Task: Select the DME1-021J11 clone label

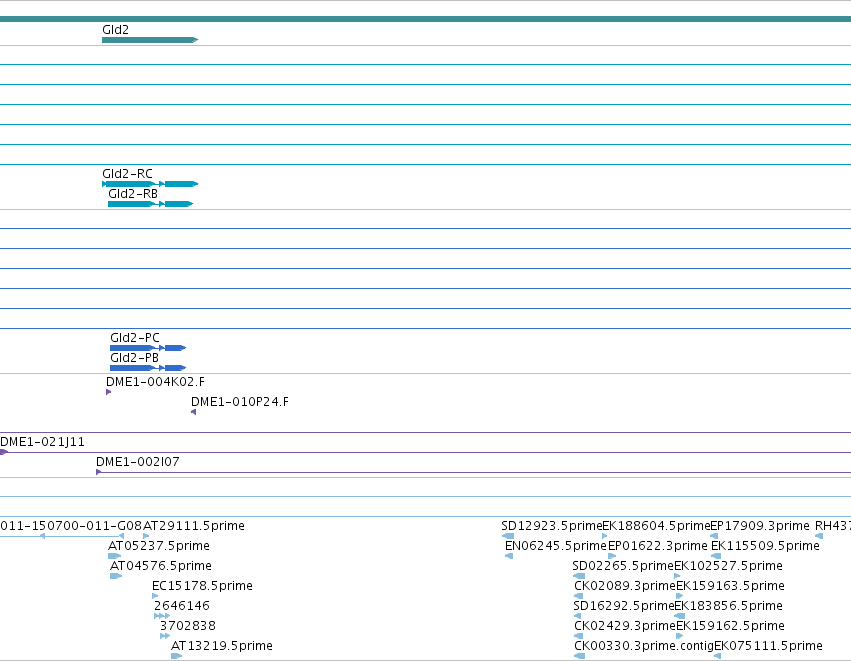Action: pyautogui.click(x=42, y=442)
